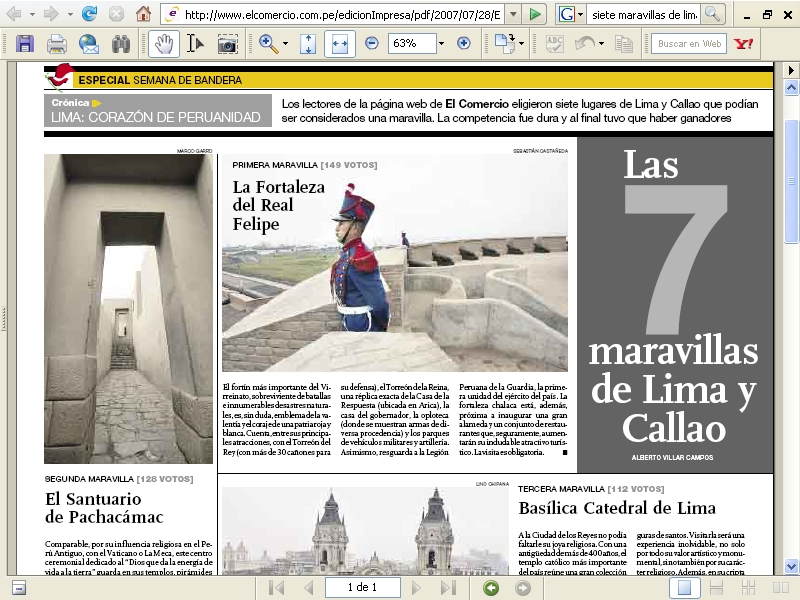Open the zoom tool dropdown arrow
The image size is (800, 600).
pos(285,44)
